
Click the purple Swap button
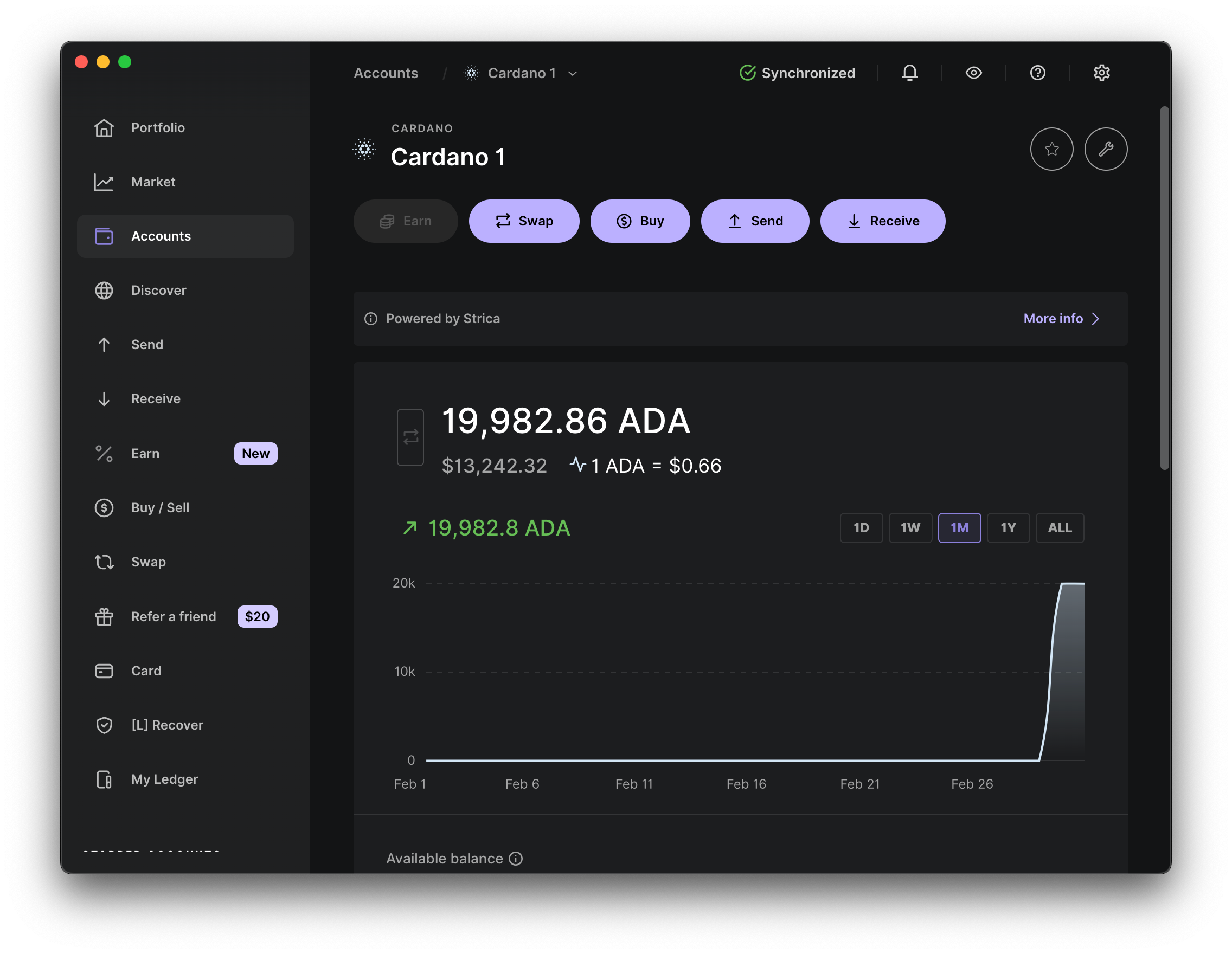(x=523, y=221)
